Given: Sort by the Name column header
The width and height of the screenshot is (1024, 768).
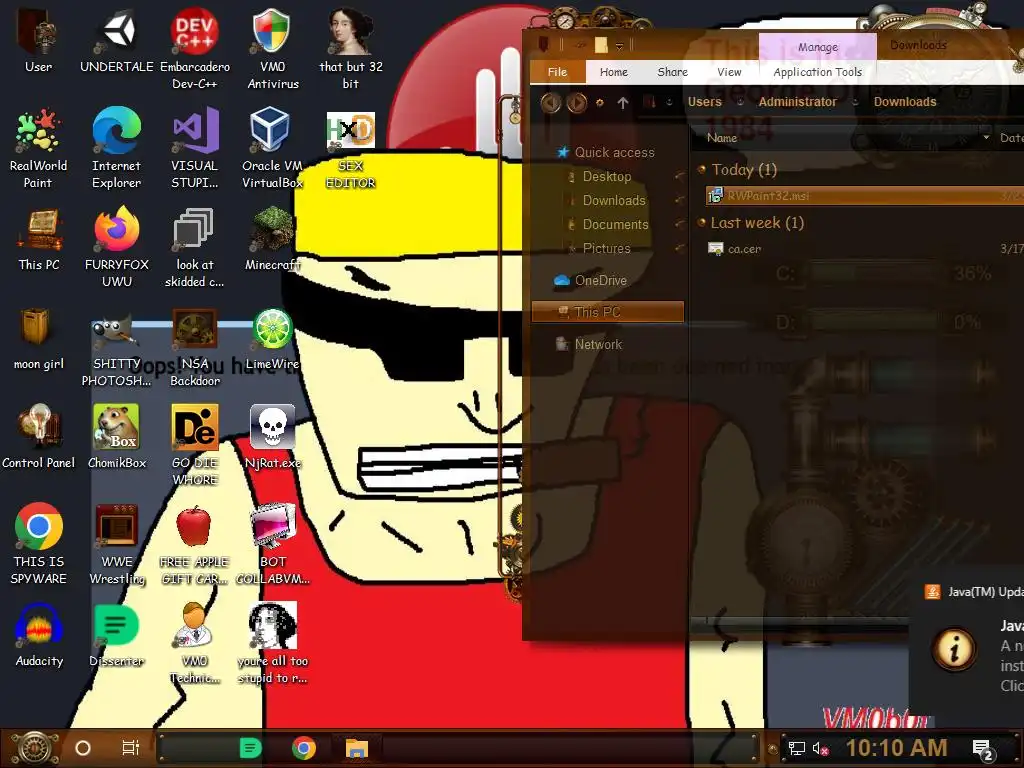Looking at the screenshot, I should (722, 138).
